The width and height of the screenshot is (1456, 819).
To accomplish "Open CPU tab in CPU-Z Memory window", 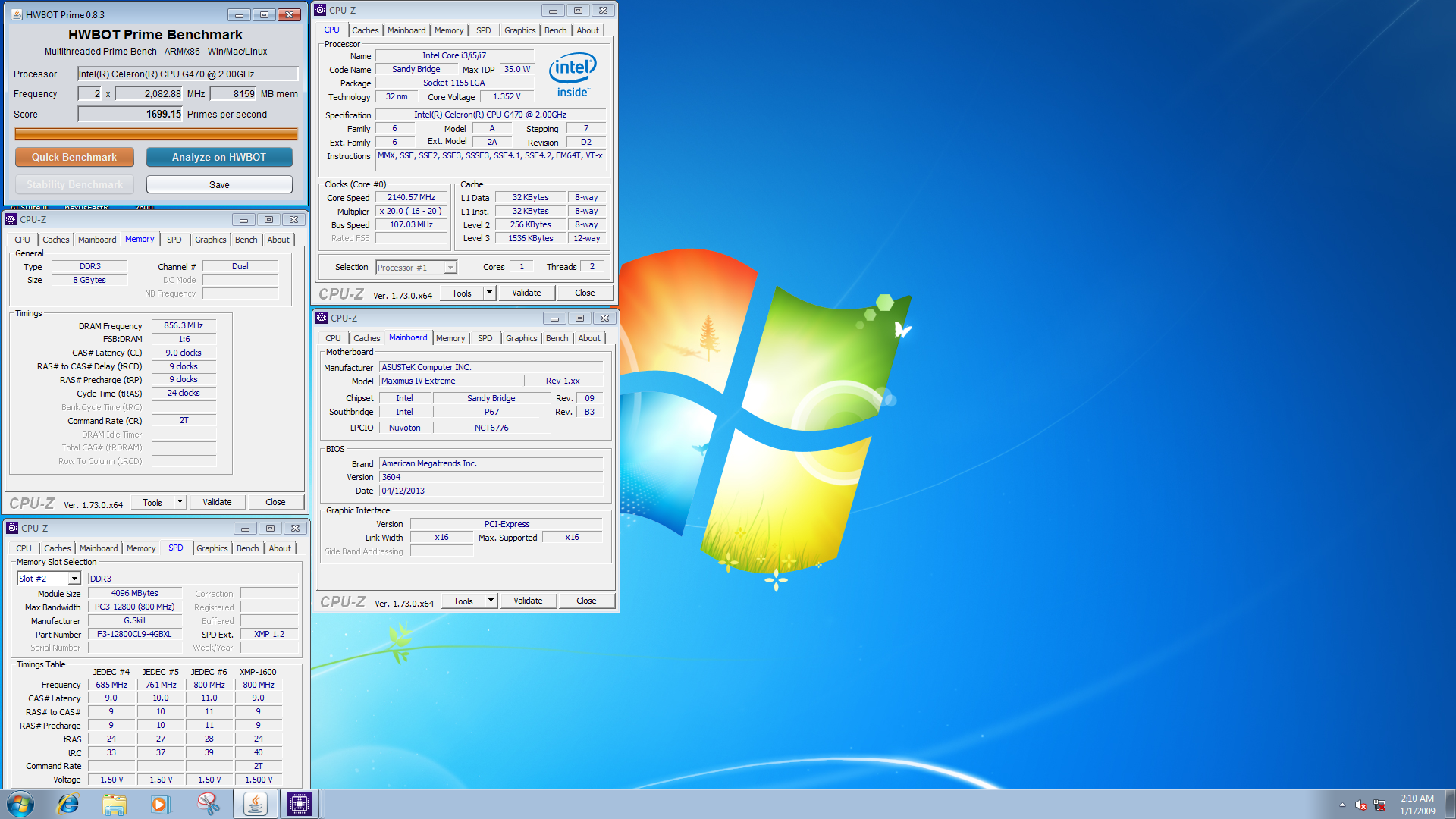I will coord(22,240).
